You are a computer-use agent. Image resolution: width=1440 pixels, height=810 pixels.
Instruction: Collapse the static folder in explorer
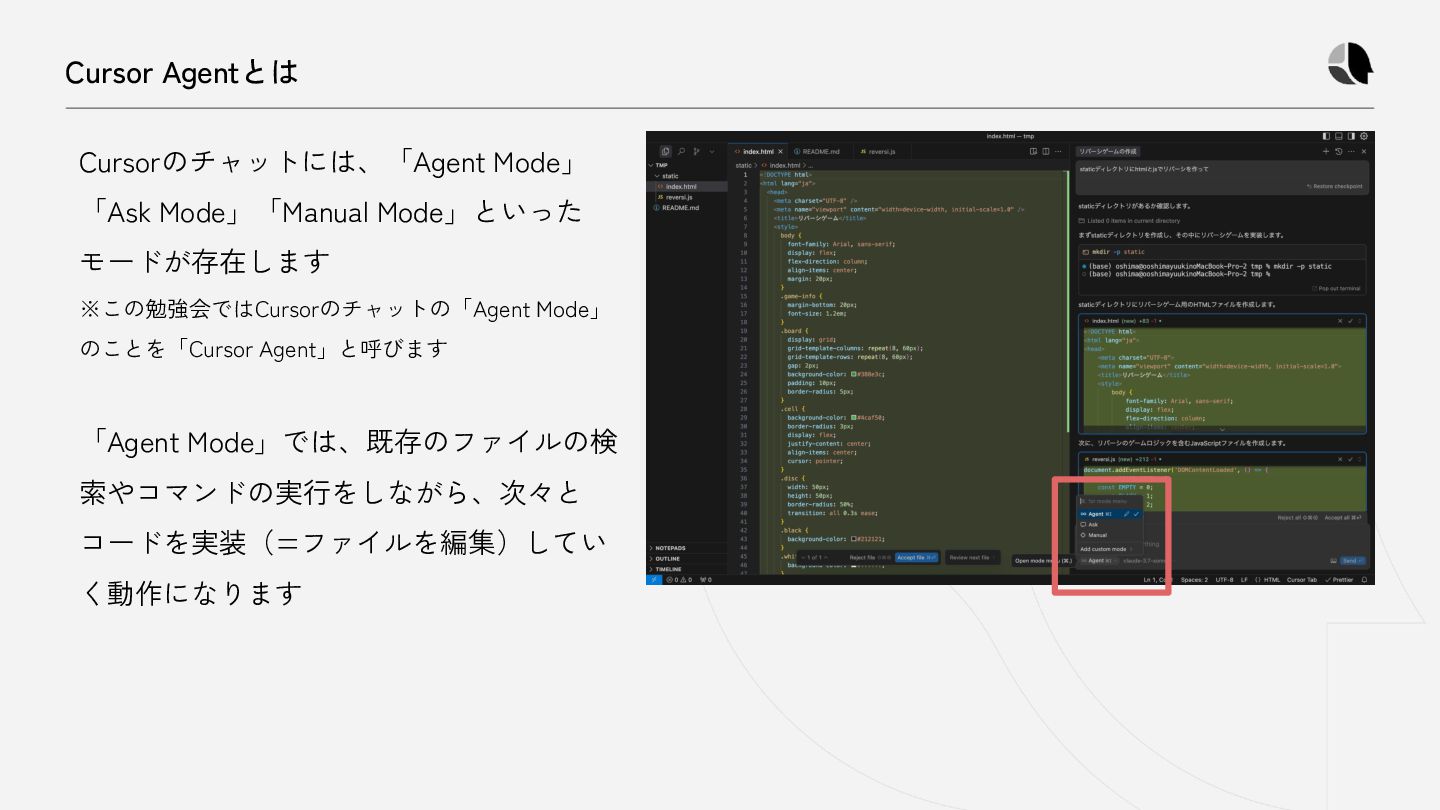688,176
